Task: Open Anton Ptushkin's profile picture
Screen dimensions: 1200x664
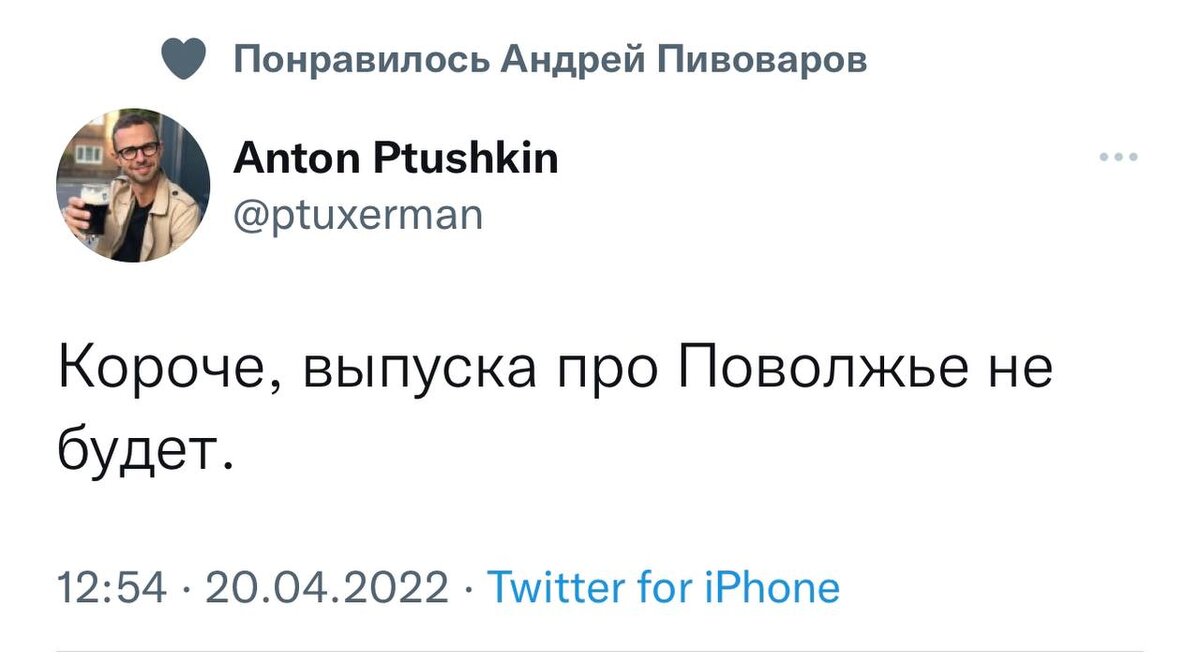Action: tap(132, 186)
